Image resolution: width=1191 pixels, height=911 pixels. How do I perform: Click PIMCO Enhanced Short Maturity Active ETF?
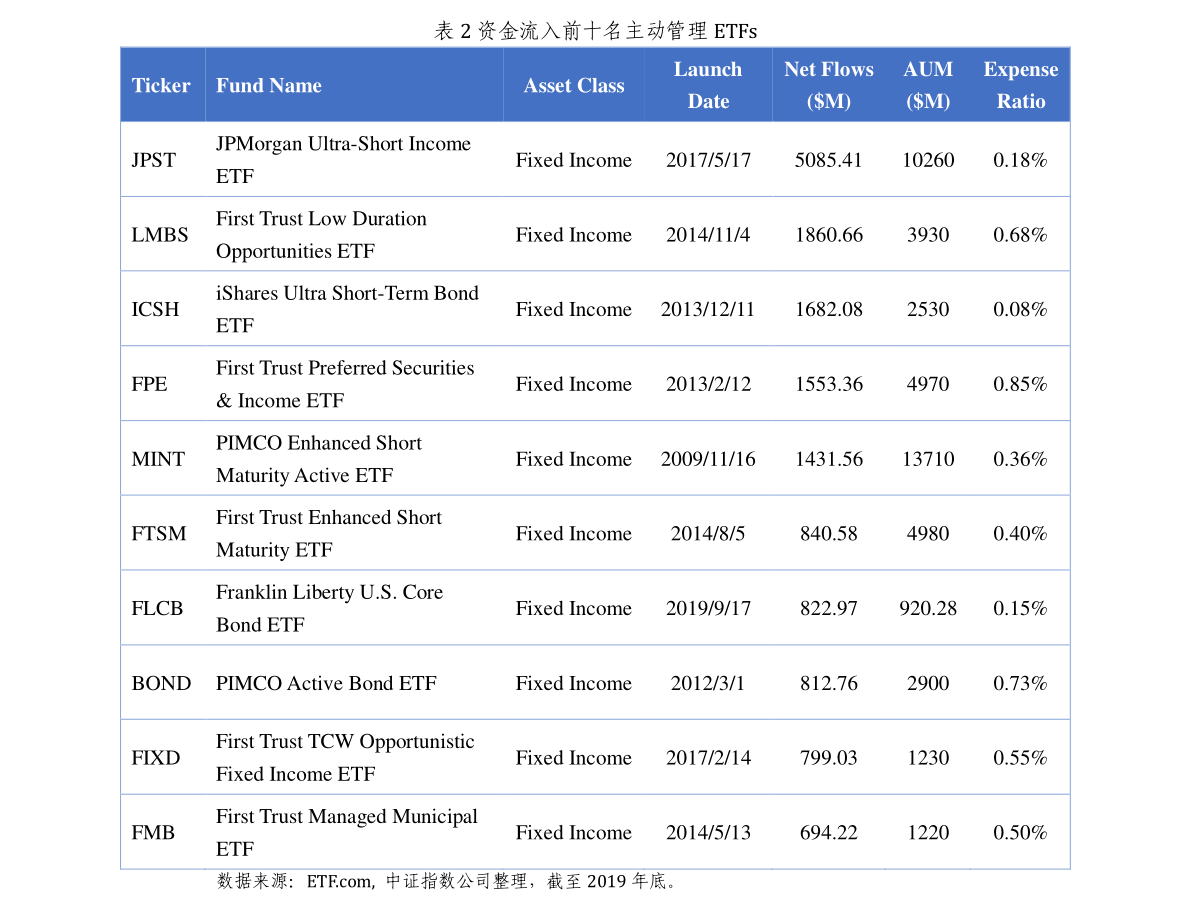[x=319, y=459]
